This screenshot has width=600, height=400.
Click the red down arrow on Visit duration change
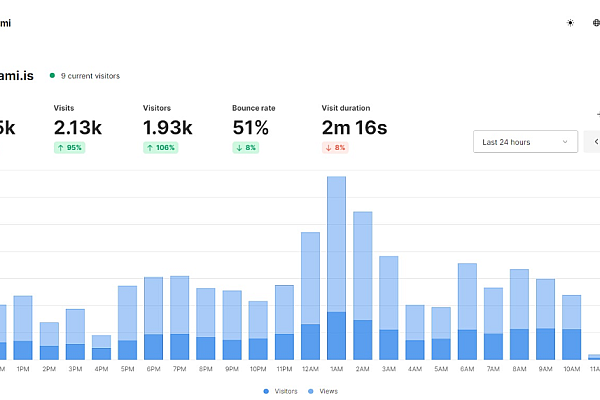[330, 147]
